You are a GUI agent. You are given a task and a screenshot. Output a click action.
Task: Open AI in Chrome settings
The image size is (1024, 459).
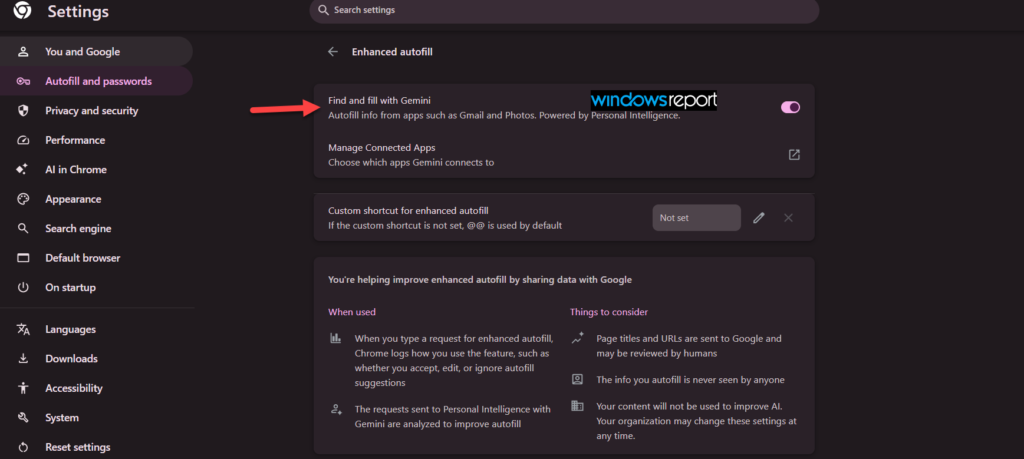coord(96,170)
